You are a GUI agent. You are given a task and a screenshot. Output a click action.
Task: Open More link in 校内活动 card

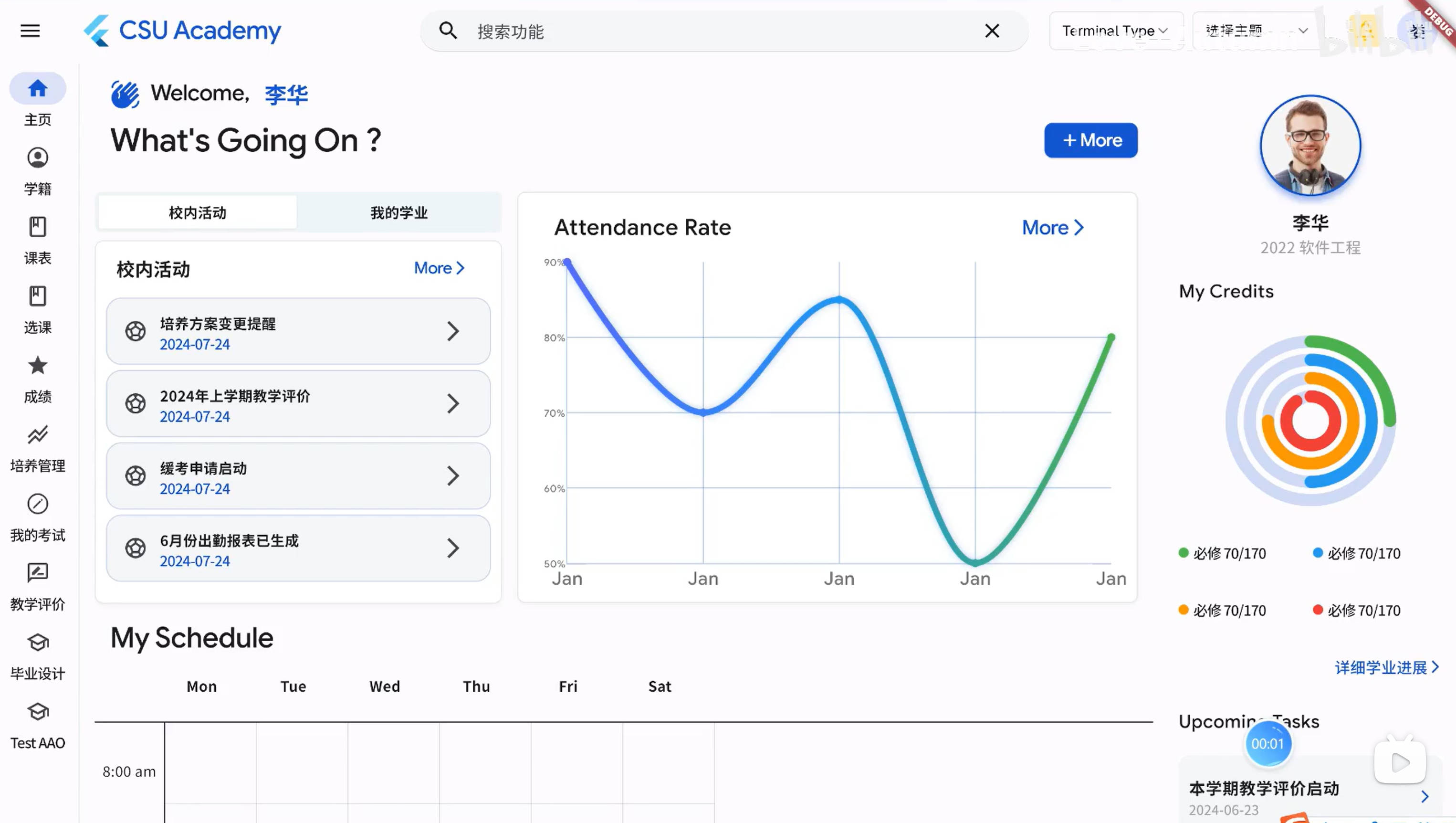[439, 268]
